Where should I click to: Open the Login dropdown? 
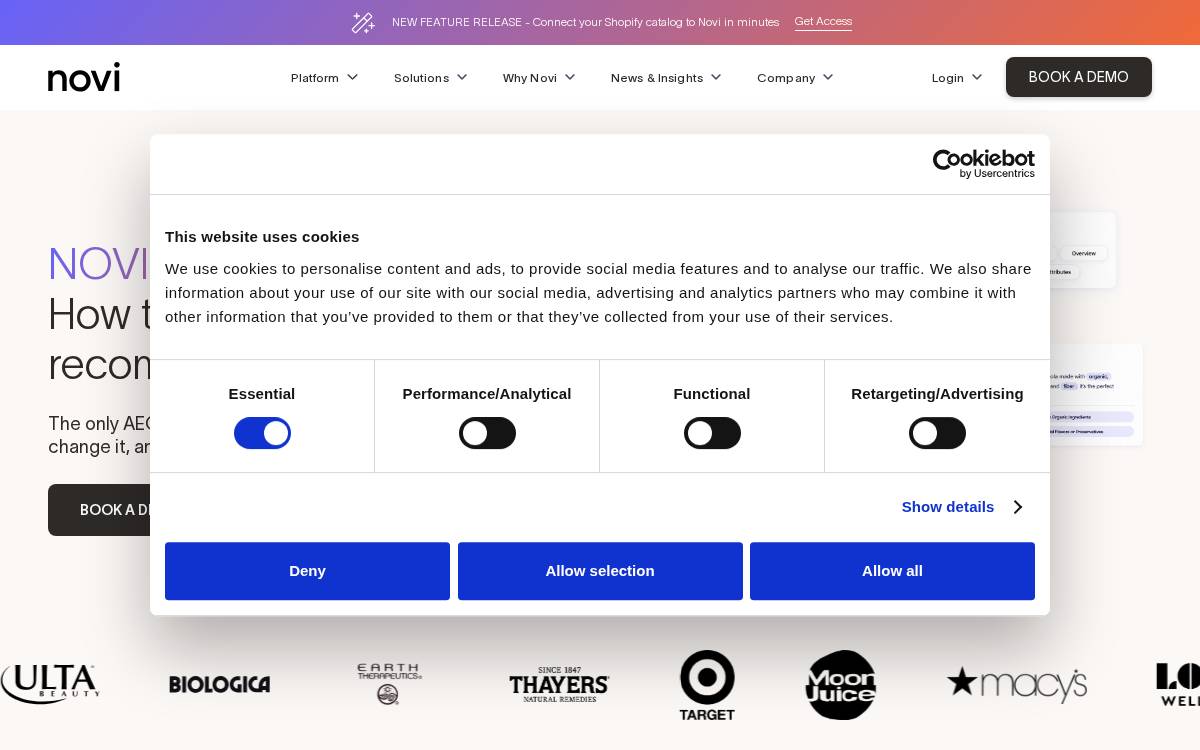pyautogui.click(x=957, y=77)
